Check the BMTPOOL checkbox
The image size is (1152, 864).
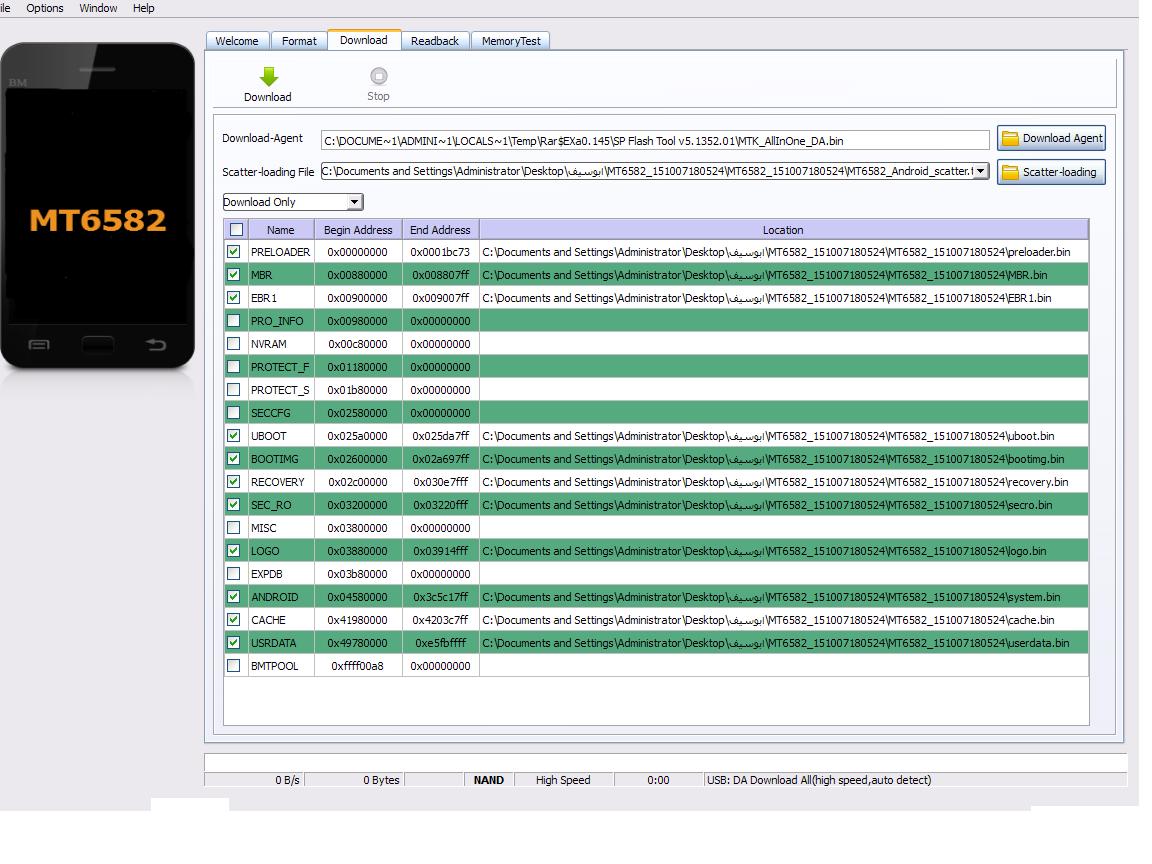point(234,666)
